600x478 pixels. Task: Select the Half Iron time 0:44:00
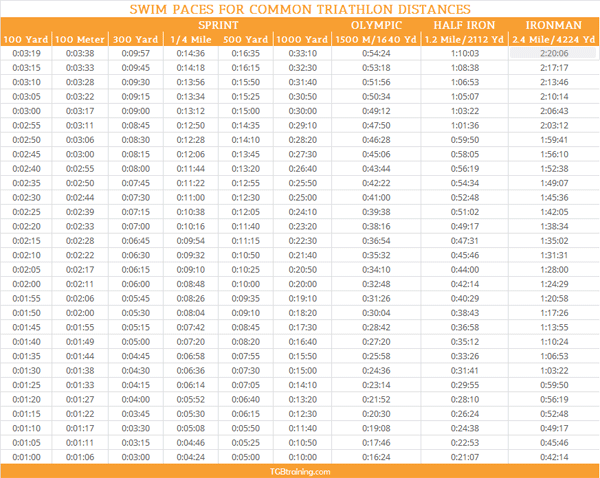click(x=465, y=269)
